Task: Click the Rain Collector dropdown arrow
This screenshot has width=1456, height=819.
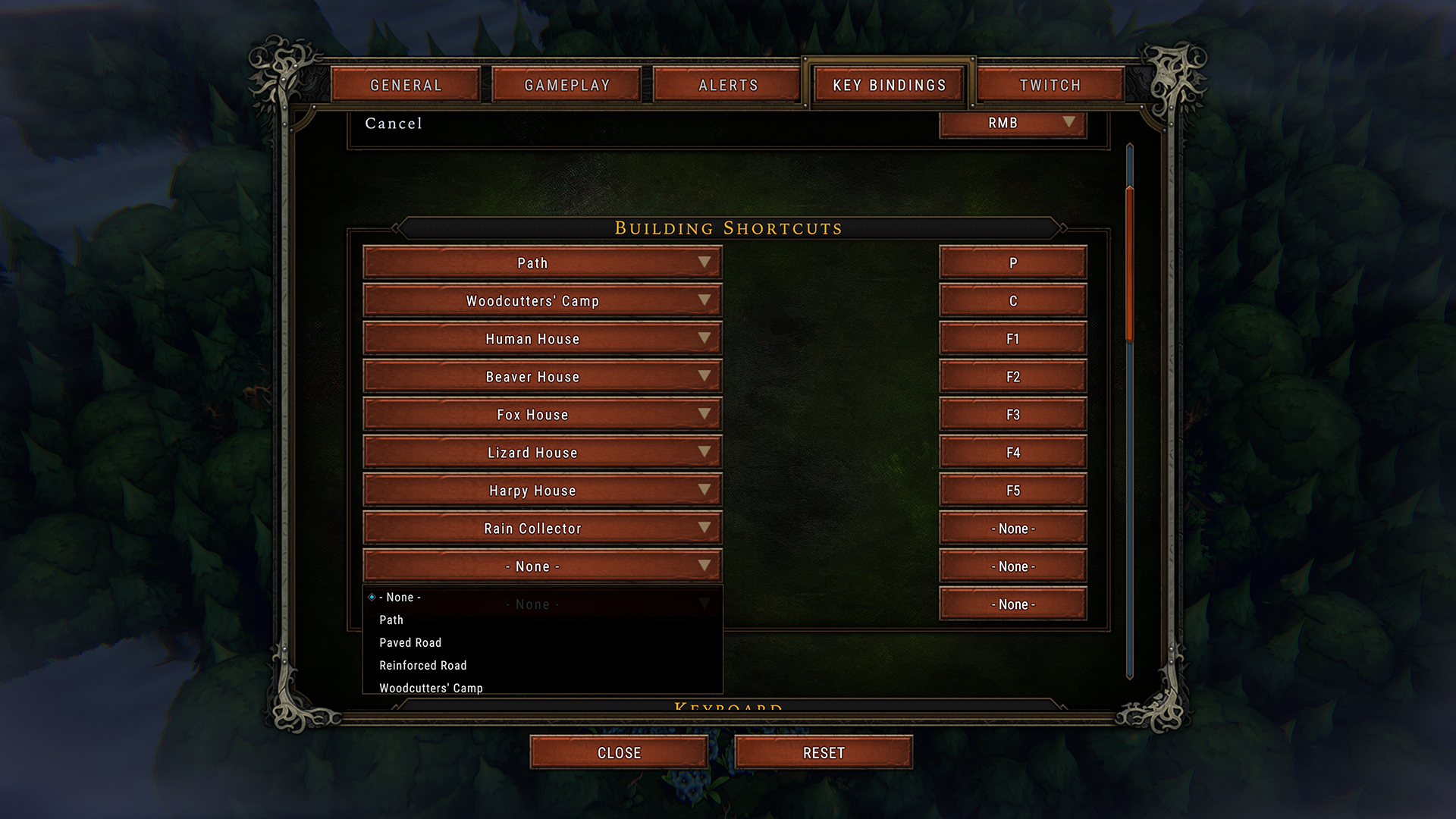Action: tap(704, 528)
